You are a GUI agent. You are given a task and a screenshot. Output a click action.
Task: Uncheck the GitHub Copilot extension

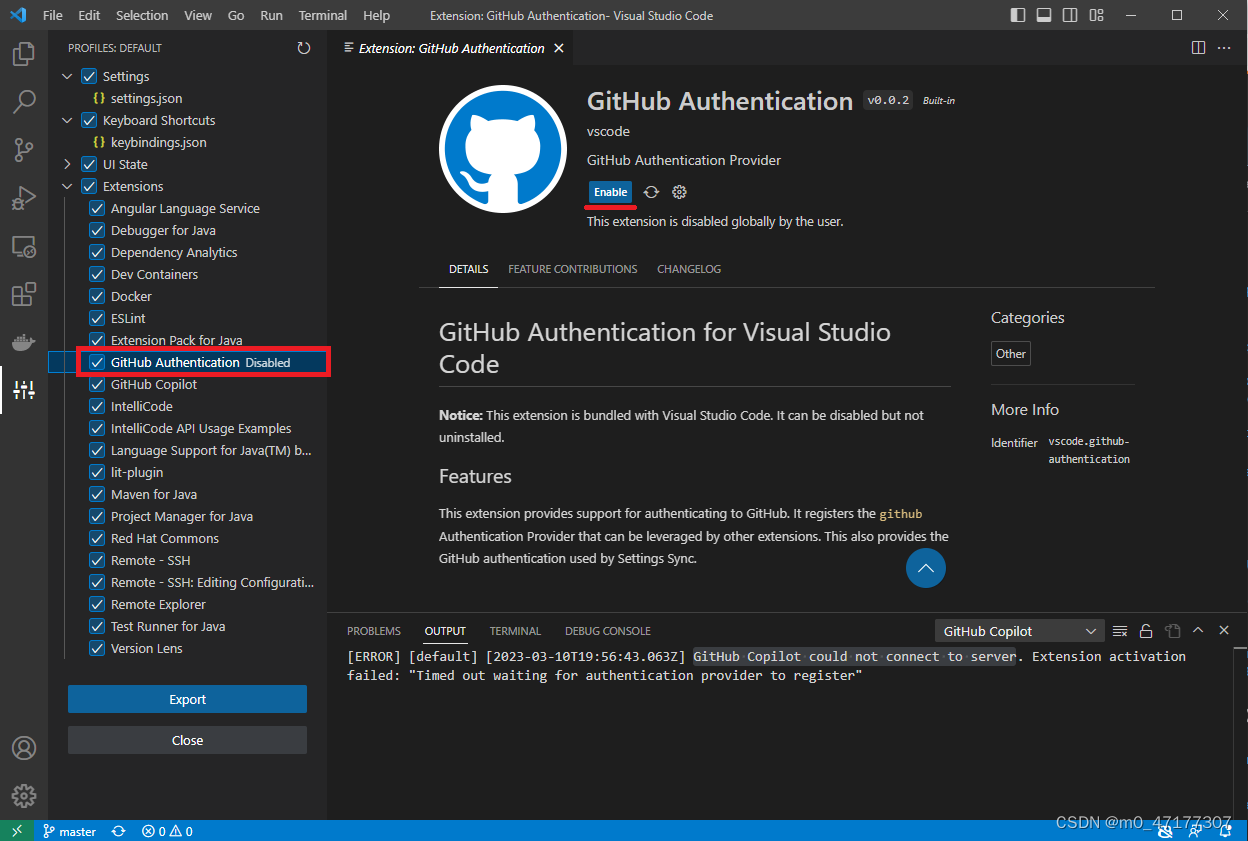97,384
